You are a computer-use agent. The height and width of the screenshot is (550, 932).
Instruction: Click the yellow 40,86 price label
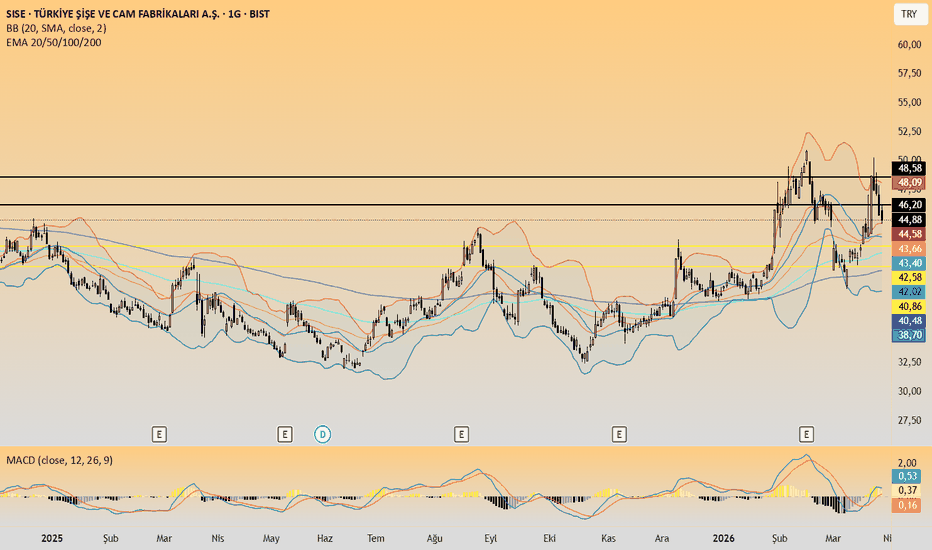[909, 306]
